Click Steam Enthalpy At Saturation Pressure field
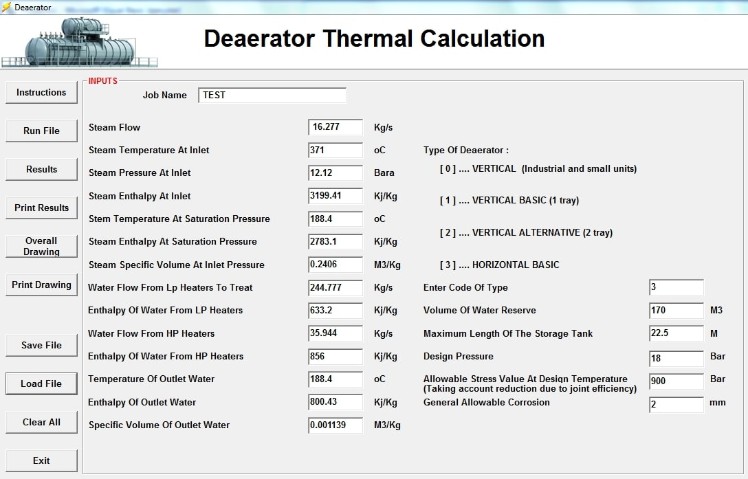The width and height of the screenshot is (748, 479). (x=335, y=241)
